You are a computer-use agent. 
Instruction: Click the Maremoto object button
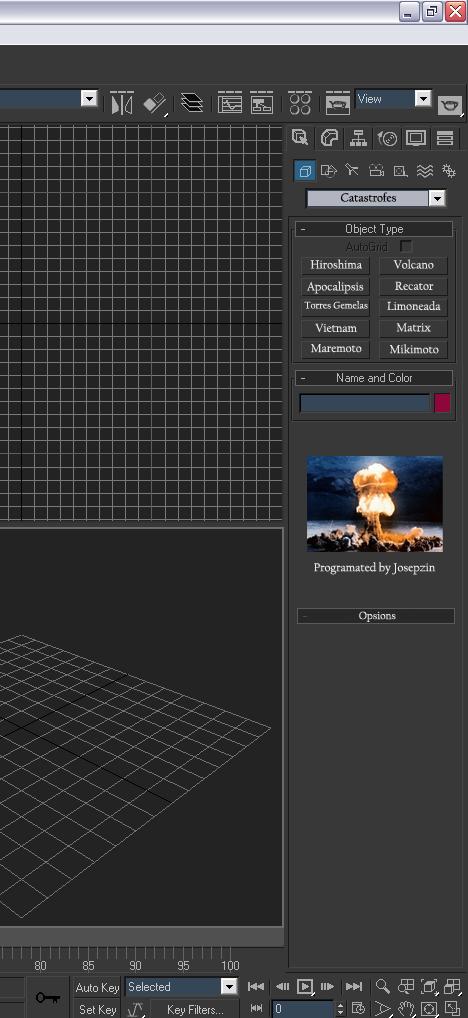[x=336, y=349]
